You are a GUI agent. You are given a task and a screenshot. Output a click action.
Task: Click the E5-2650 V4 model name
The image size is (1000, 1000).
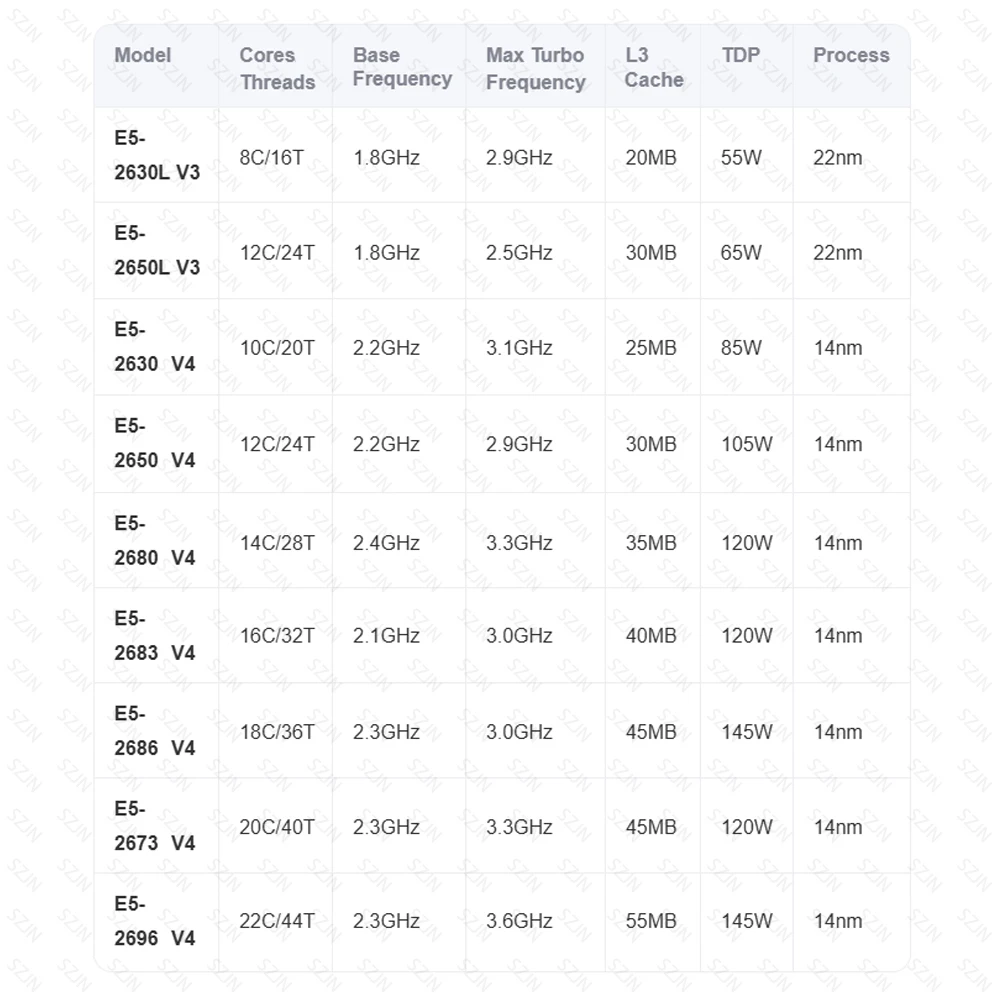(154, 443)
